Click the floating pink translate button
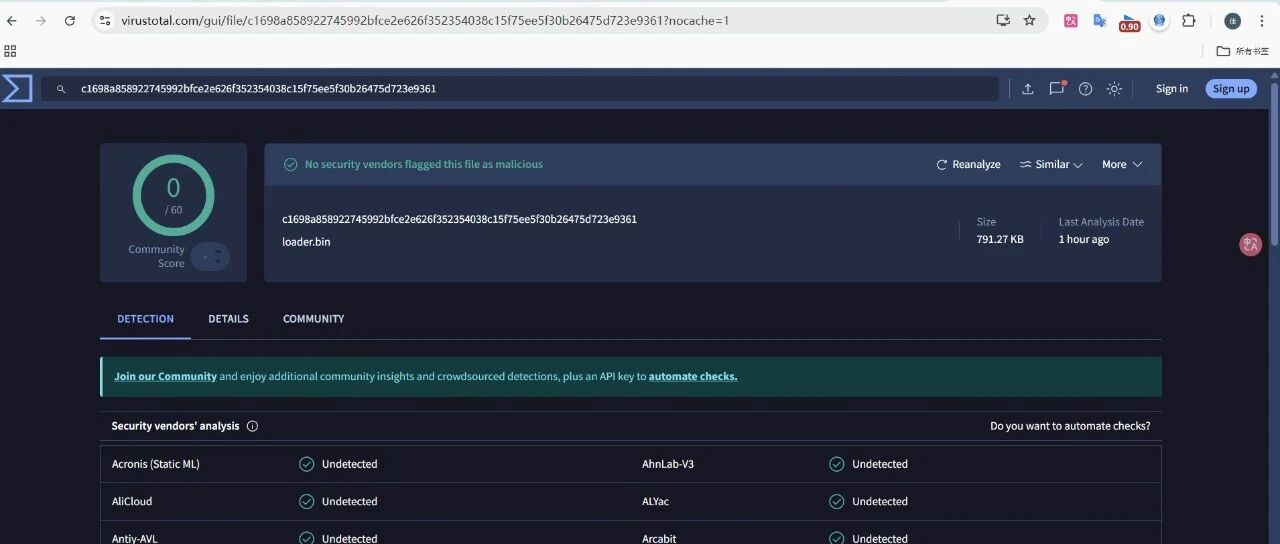 pos(1250,244)
